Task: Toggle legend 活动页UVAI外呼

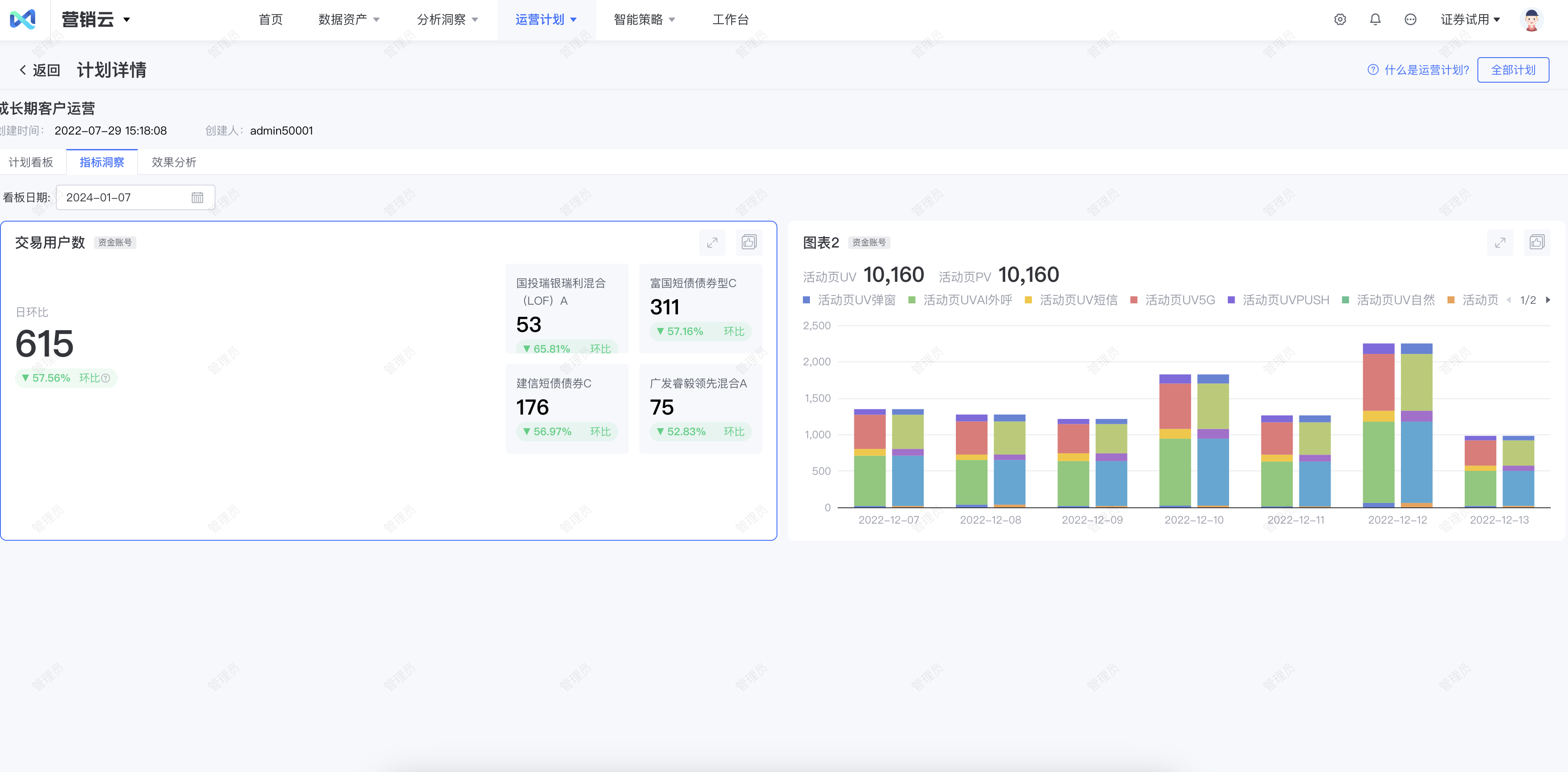Action: (x=960, y=299)
